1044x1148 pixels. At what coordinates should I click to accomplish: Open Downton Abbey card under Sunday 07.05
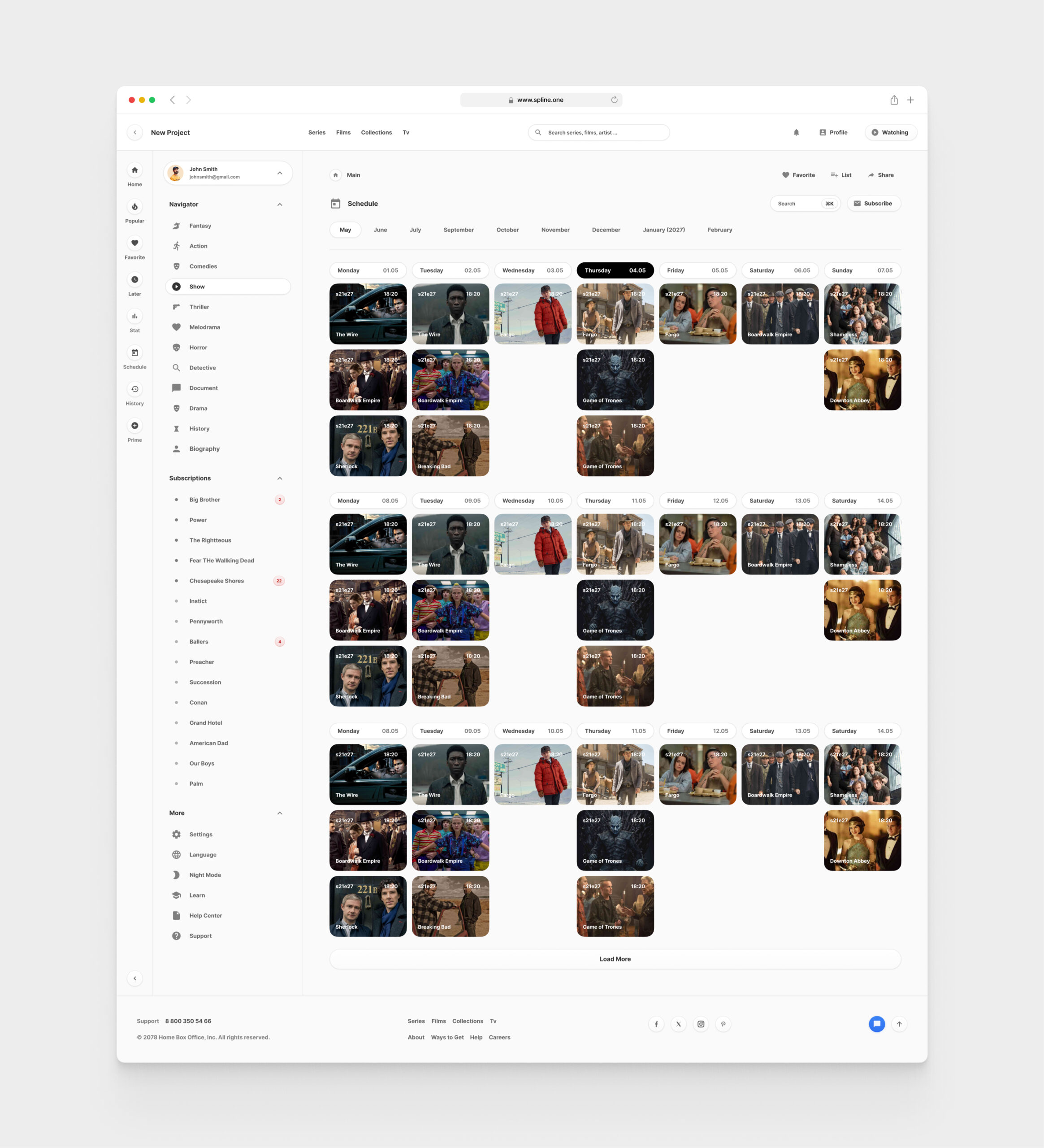point(862,380)
